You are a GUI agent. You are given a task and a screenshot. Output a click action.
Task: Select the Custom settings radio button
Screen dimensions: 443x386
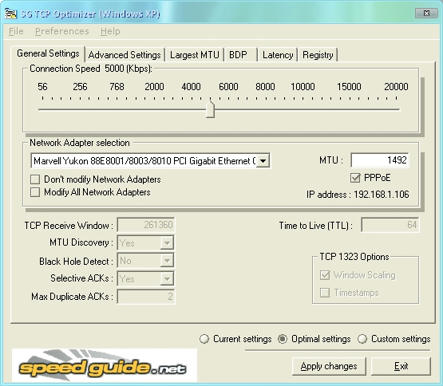[362, 339]
